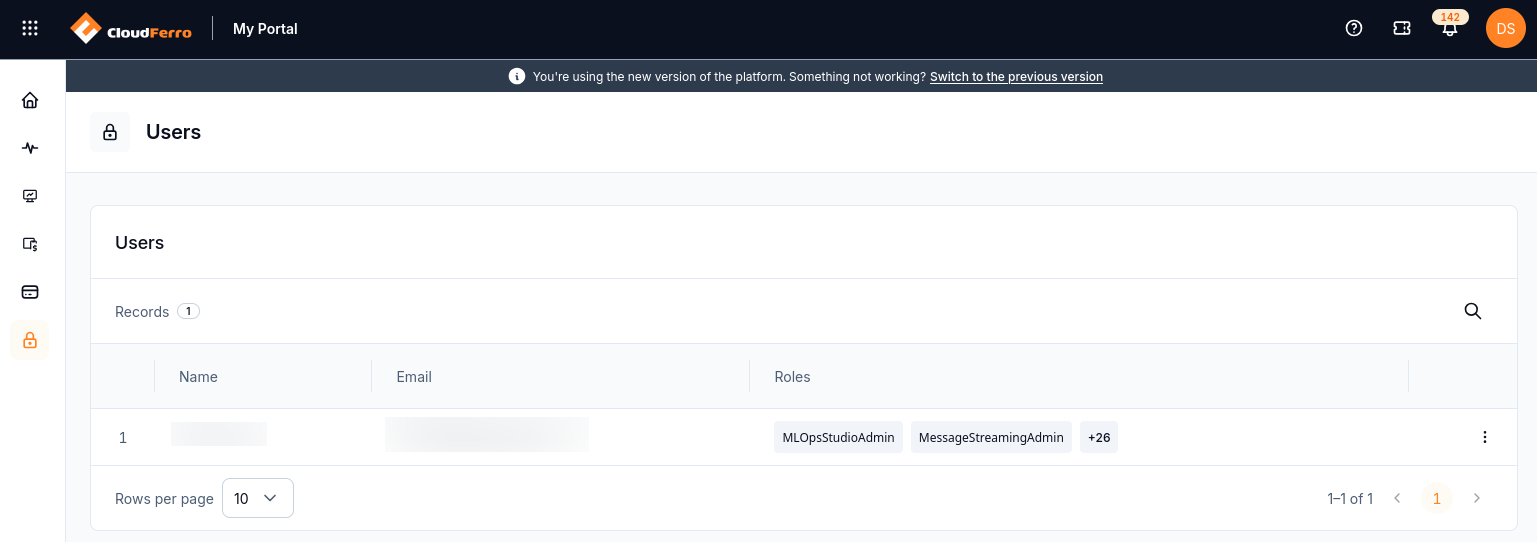The height and width of the screenshot is (542, 1537).
Task: Open notifications bell with 142 badge
Action: [x=1450, y=28]
